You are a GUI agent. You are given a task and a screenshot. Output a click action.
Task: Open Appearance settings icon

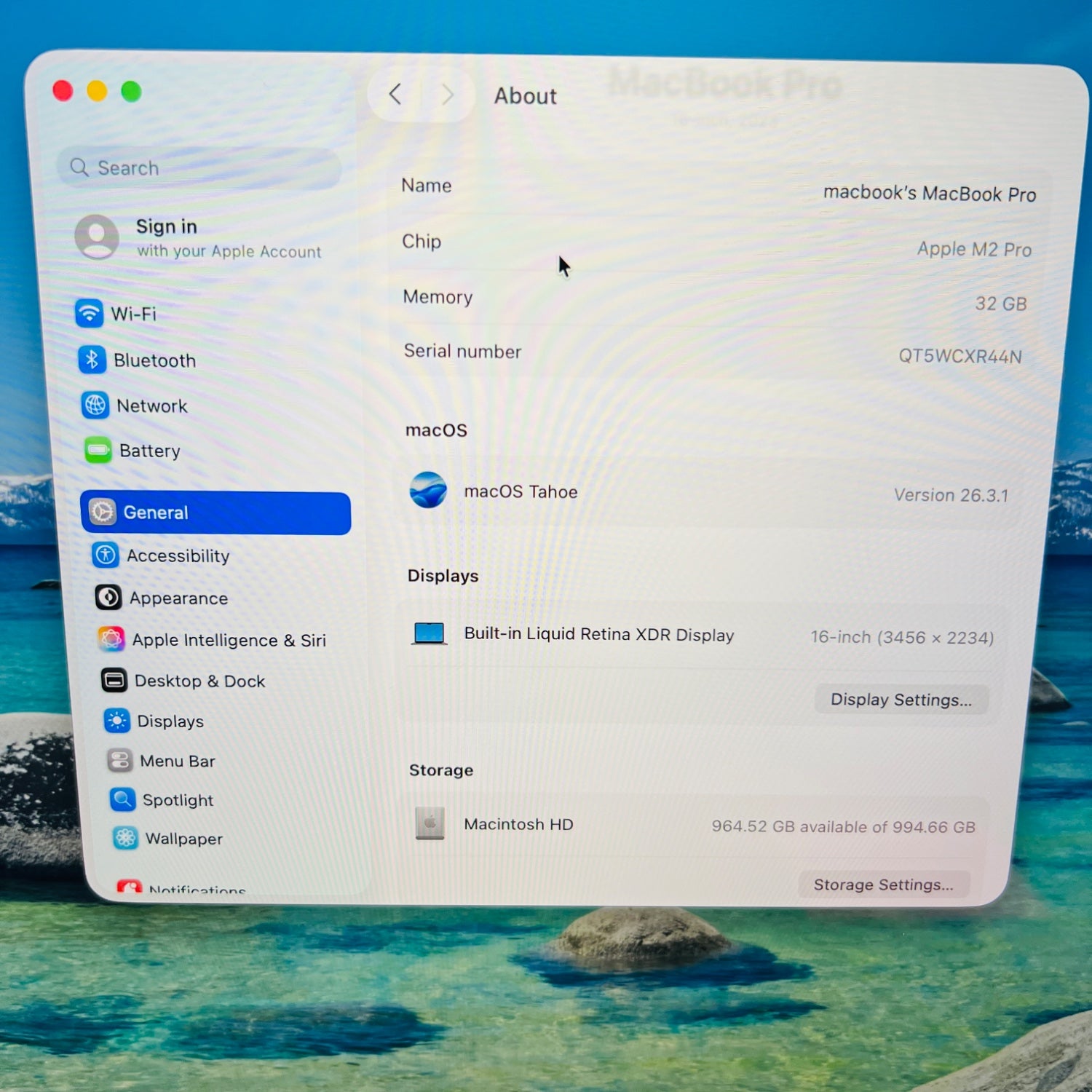(108, 598)
